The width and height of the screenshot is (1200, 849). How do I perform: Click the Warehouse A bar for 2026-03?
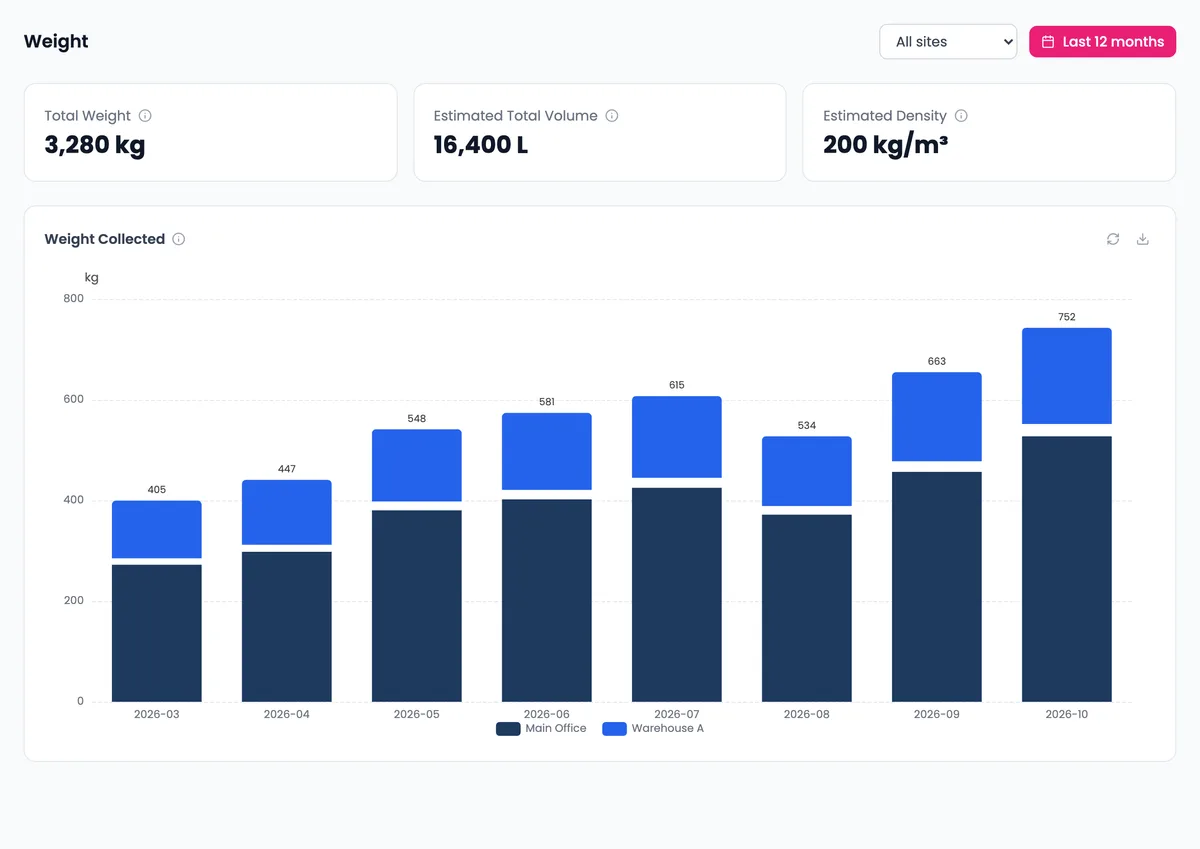click(x=157, y=529)
